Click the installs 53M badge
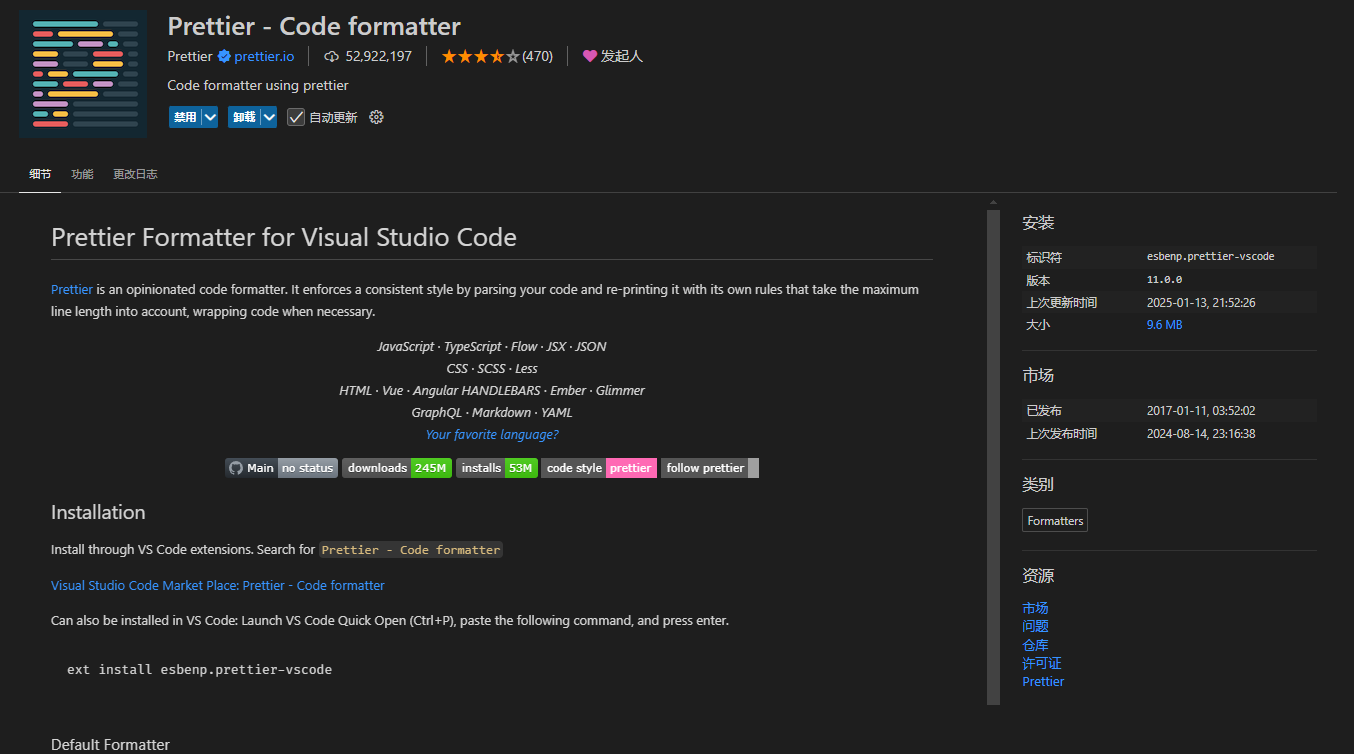Viewport: 1354px width, 754px height. click(497, 468)
